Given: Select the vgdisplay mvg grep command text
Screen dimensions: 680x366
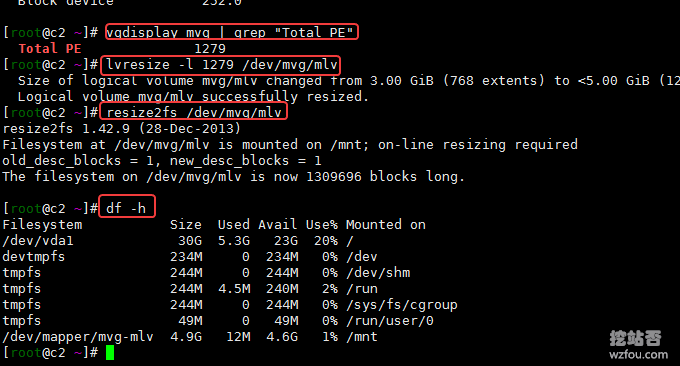Looking at the screenshot, I should click(x=230, y=33).
